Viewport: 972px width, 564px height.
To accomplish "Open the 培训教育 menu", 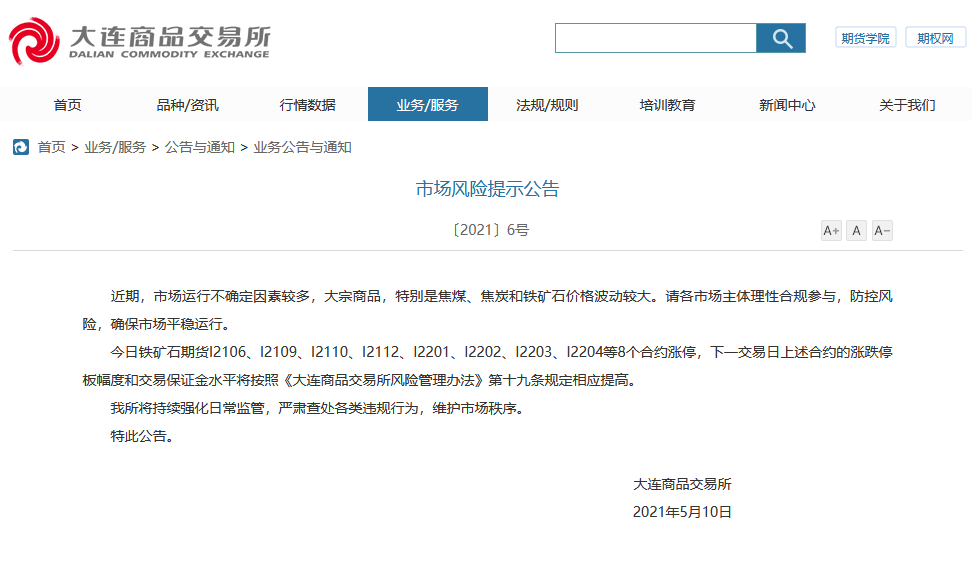I will pos(667,105).
